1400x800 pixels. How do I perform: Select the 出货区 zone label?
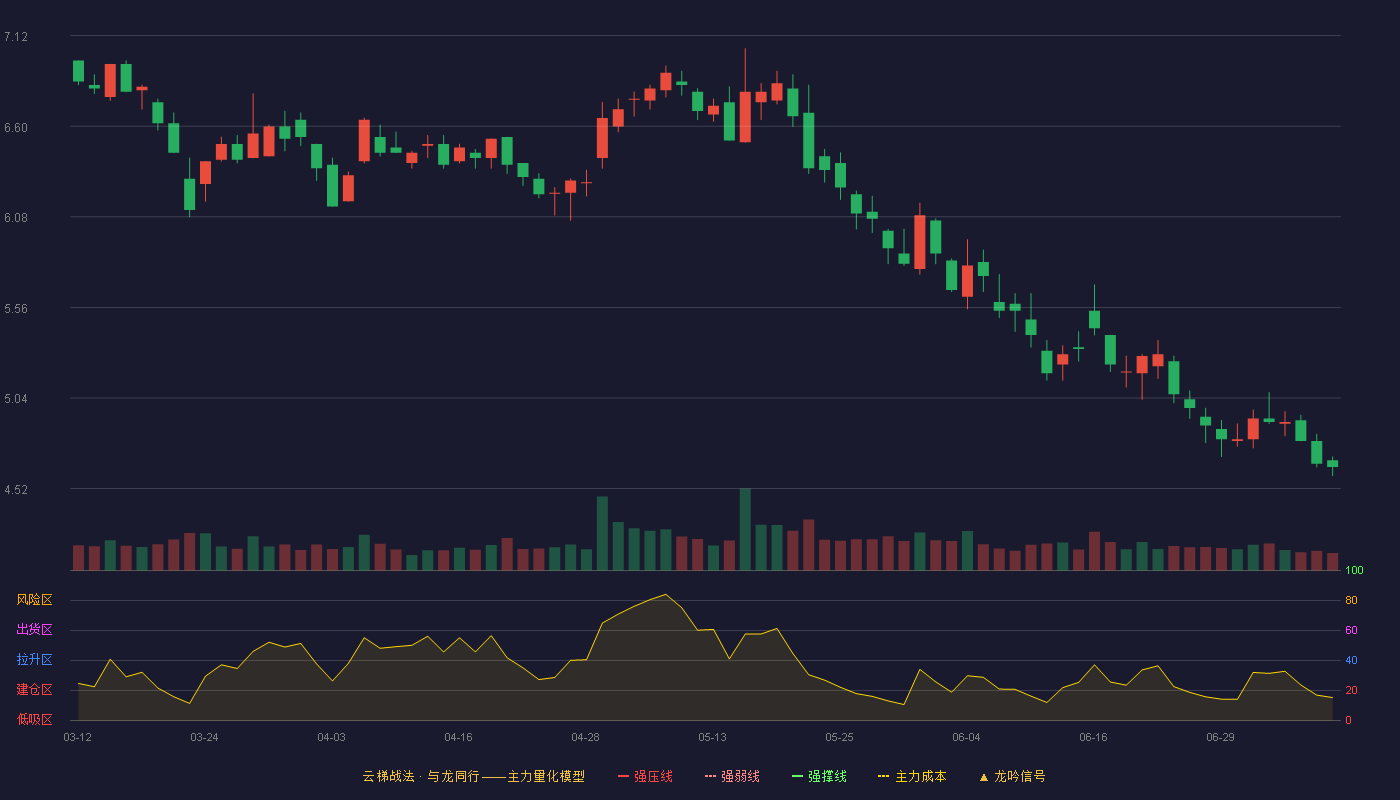pyautogui.click(x=35, y=630)
